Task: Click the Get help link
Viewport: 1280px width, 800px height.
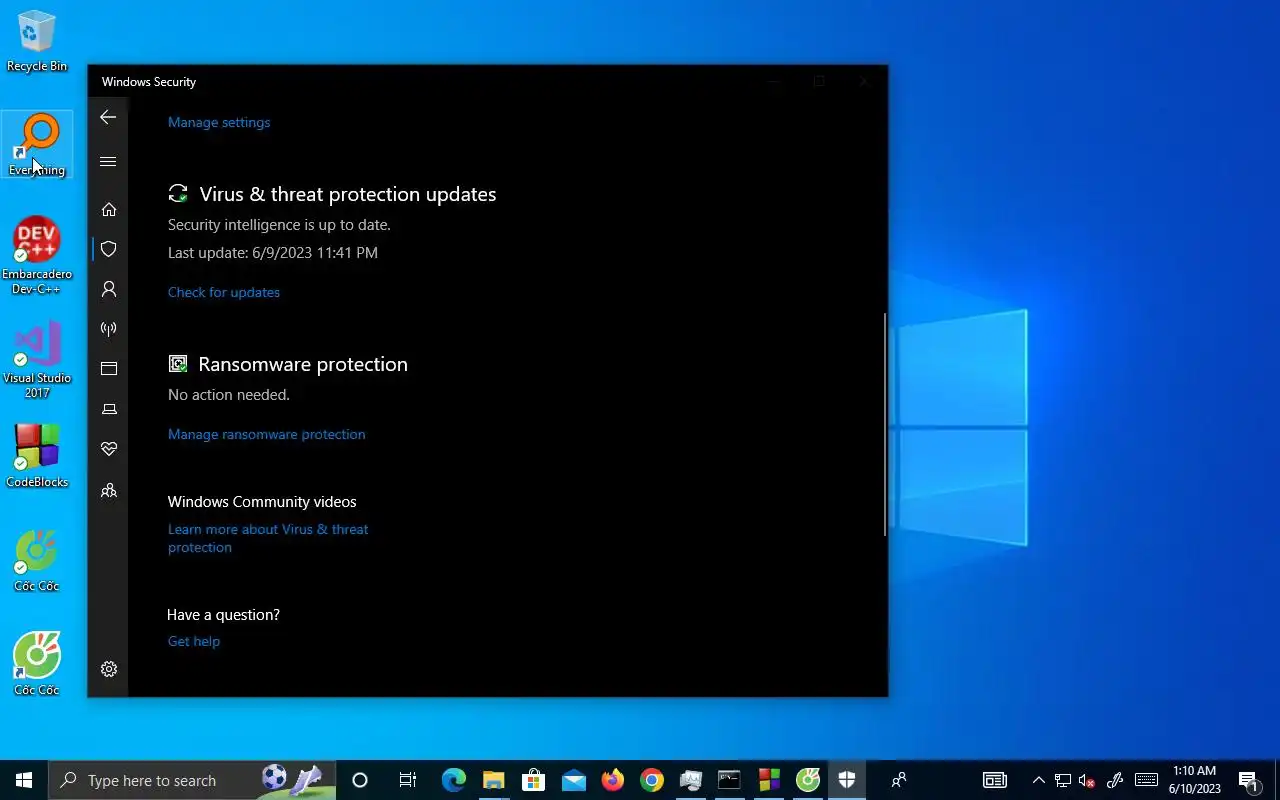Action: pos(194,641)
